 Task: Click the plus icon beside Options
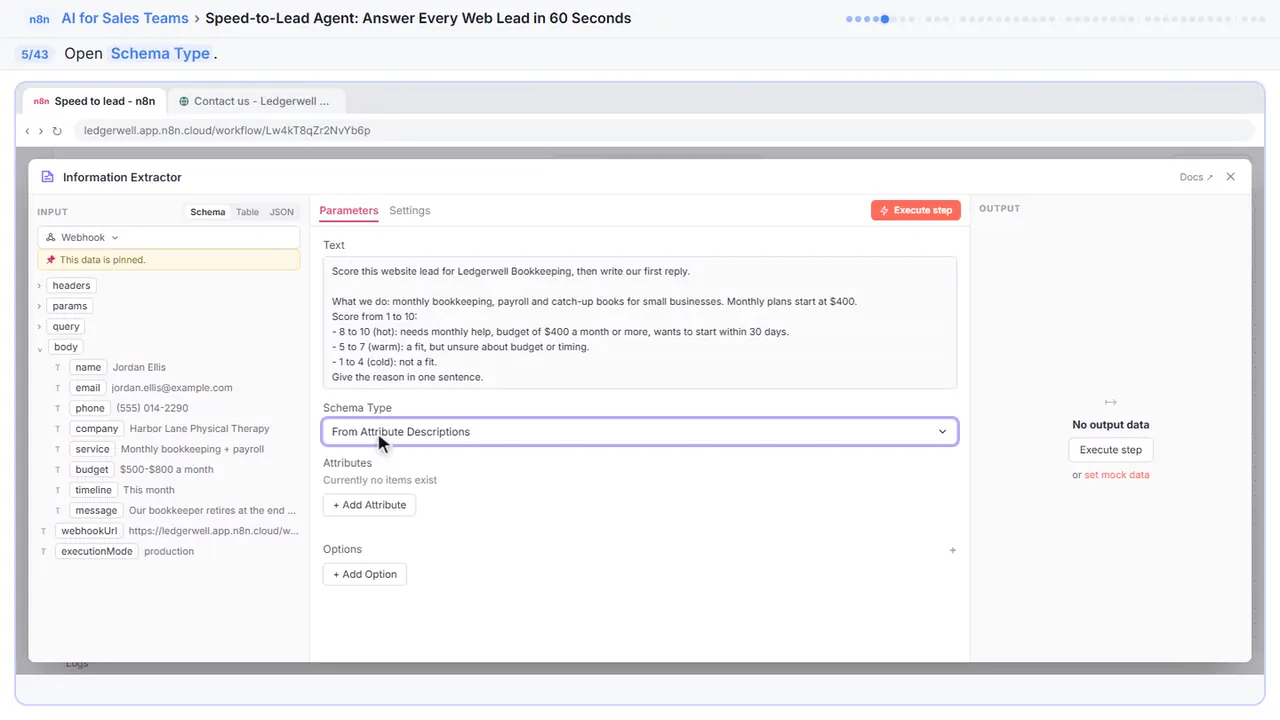[x=953, y=550]
